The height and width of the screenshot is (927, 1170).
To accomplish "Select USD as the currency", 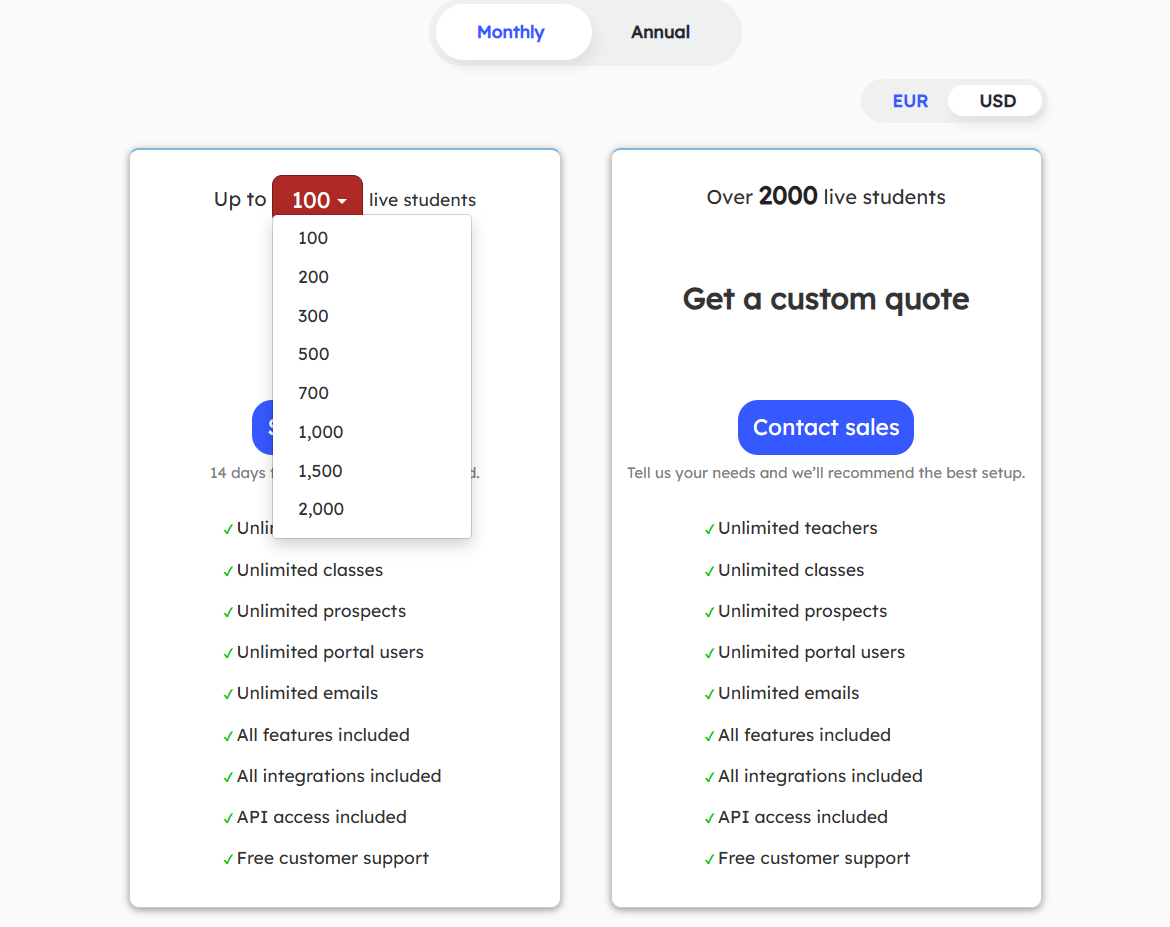I will [995, 100].
